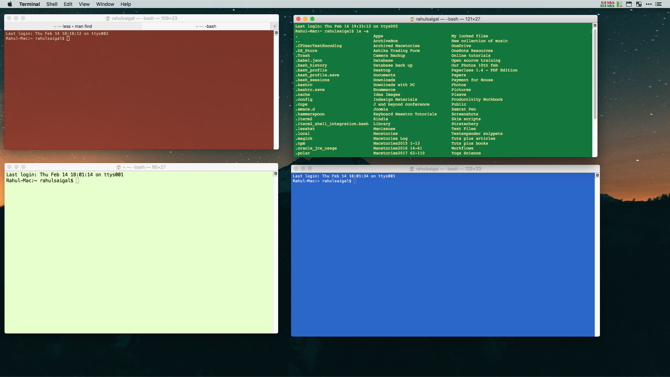
Task: Open the Apple menu
Action: click(9, 4)
